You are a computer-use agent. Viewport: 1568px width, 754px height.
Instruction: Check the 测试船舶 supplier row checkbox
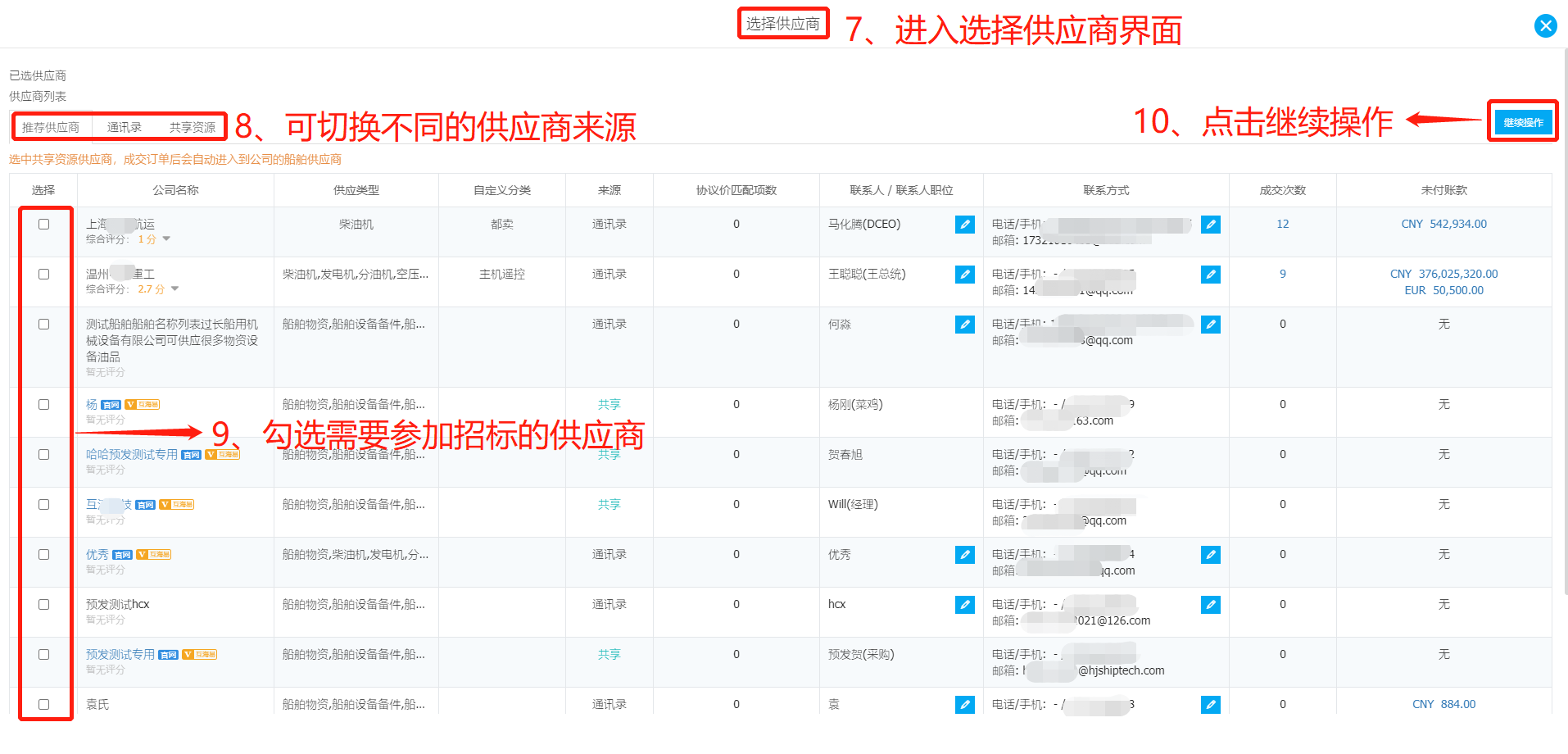coord(43,325)
